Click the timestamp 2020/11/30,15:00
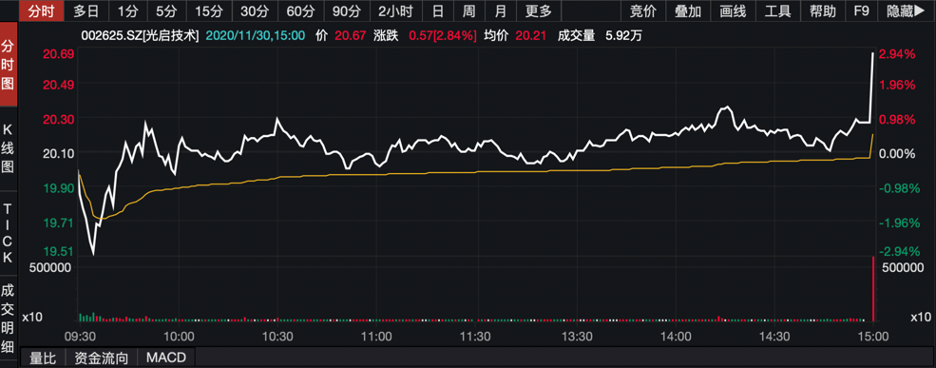 coord(255,36)
